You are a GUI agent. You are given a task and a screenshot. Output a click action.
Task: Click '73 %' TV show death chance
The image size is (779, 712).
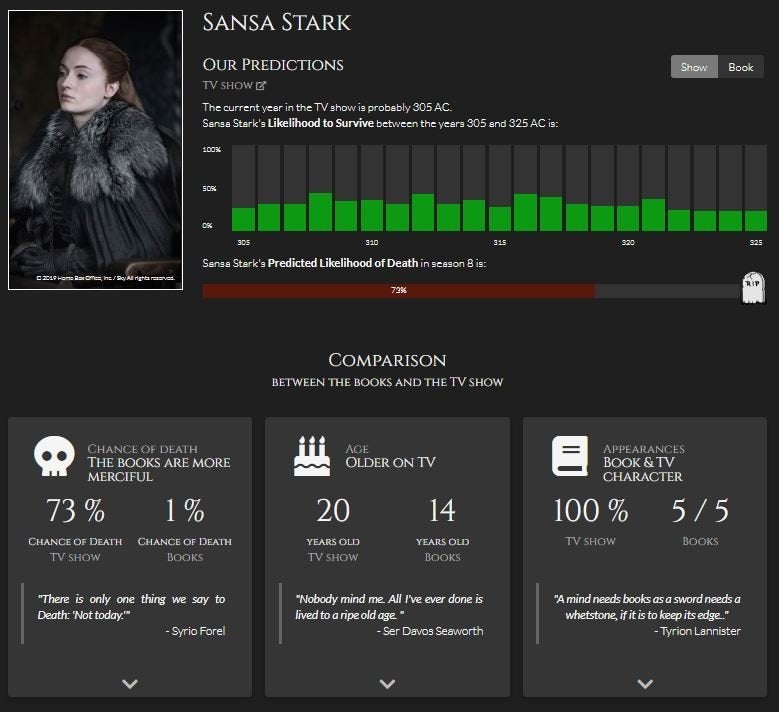[75, 510]
